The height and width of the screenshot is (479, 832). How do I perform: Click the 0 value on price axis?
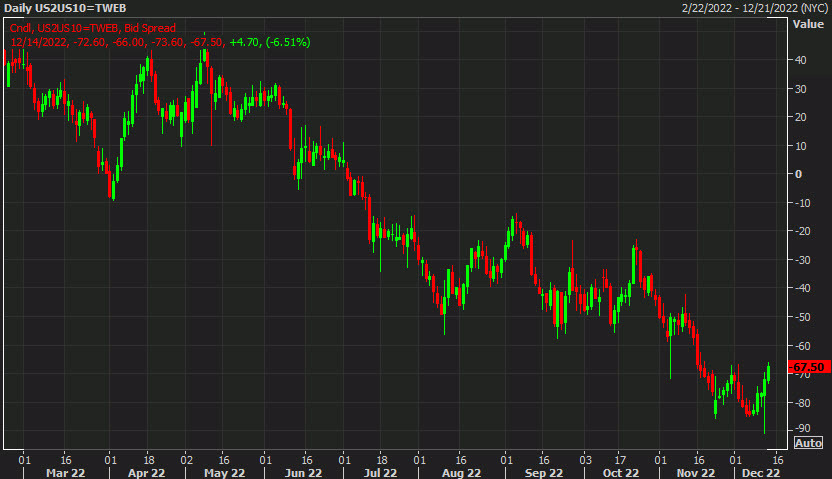(x=798, y=174)
